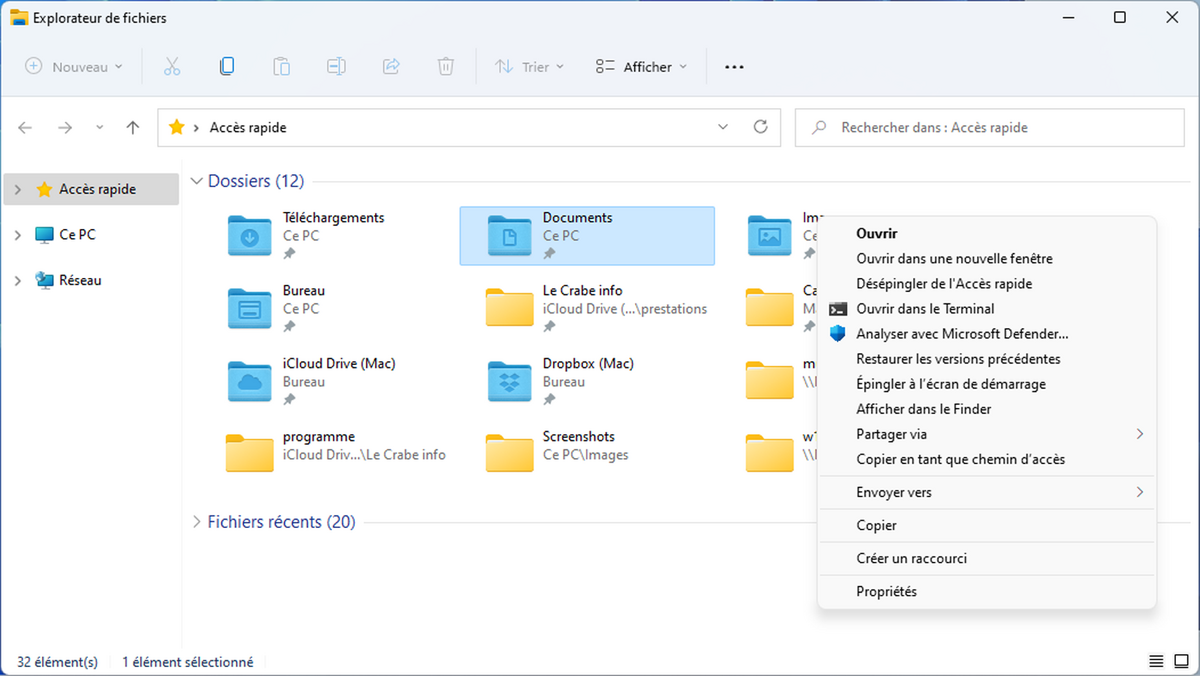The height and width of the screenshot is (676, 1200).
Task: Choose Restaurer les versions précédentes
Action: 987,359
